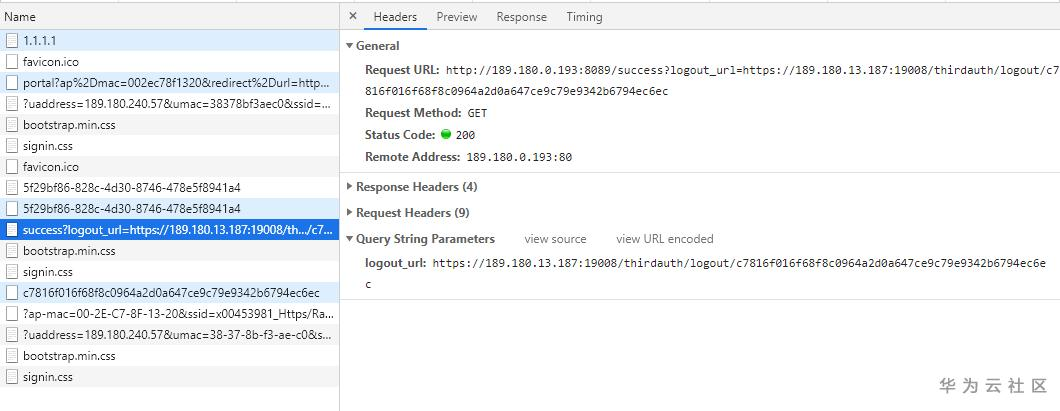
Task: Select the success?logout_url request row
Action: (x=170, y=230)
